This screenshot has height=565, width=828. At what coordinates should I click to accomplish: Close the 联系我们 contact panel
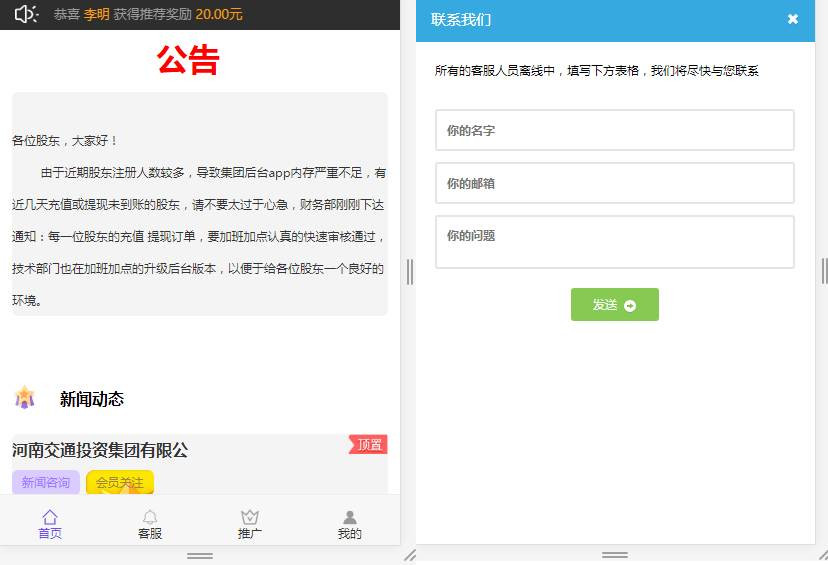tap(793, 20)
